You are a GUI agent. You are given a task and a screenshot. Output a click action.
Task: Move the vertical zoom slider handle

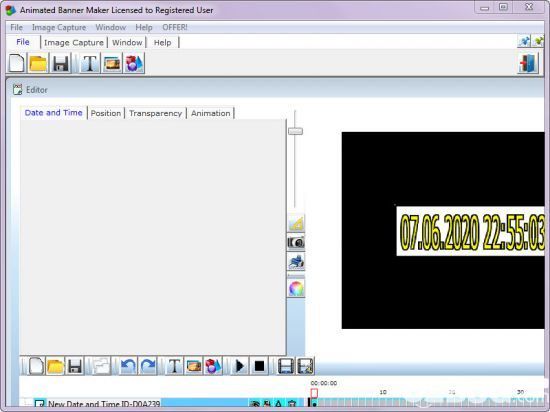295,131
